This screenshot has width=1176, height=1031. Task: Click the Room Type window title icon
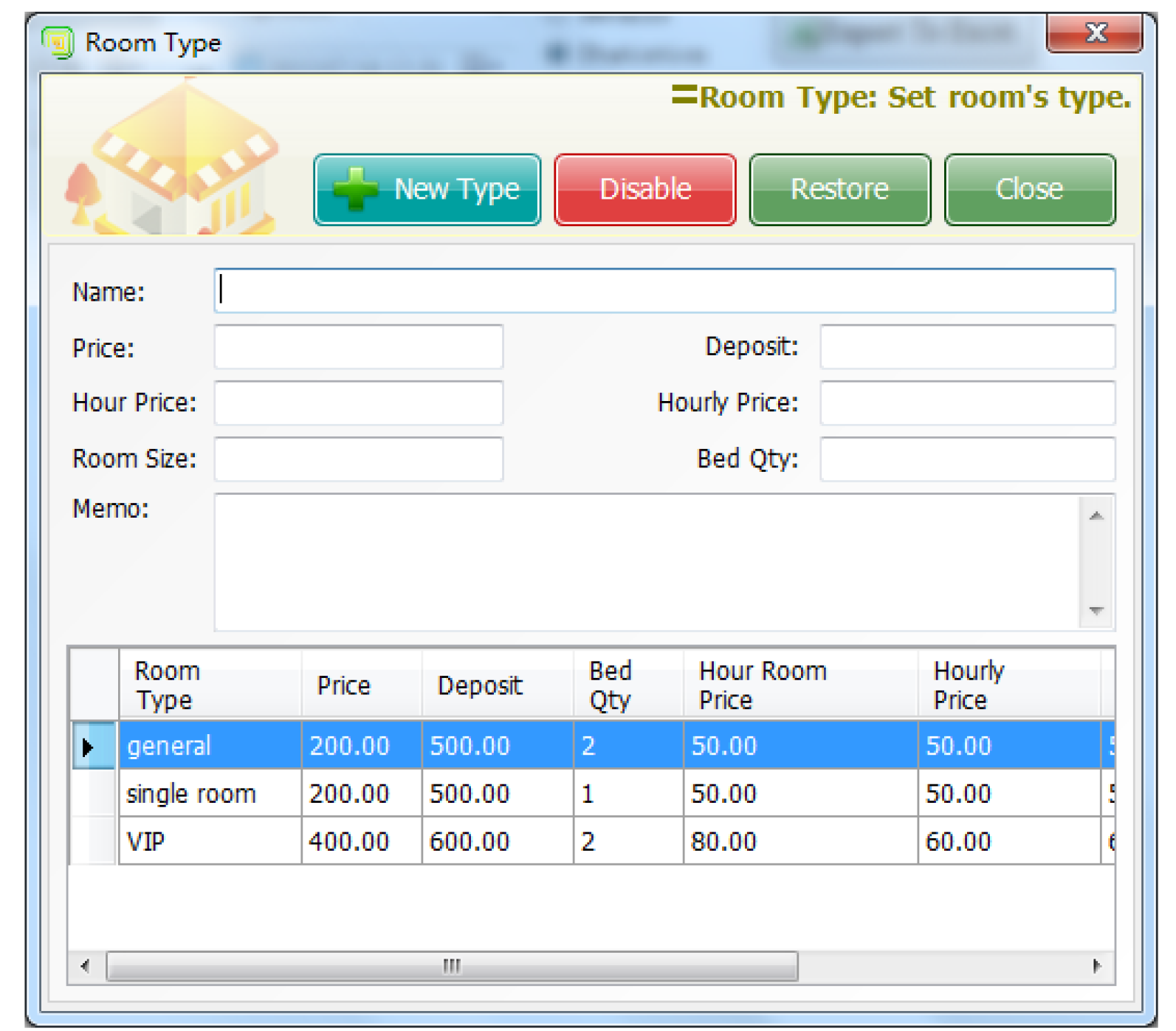(x=58, y=42)
